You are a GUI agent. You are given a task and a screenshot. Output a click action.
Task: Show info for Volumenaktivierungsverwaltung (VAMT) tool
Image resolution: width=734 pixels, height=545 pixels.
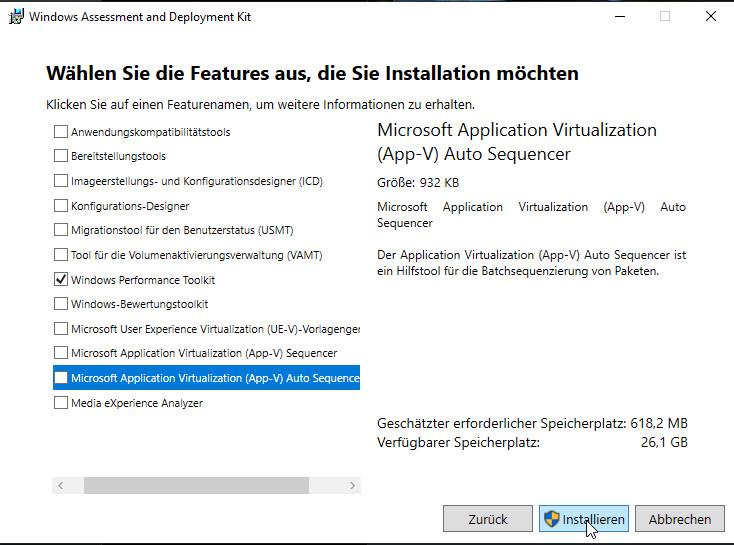tap(196, 255)
